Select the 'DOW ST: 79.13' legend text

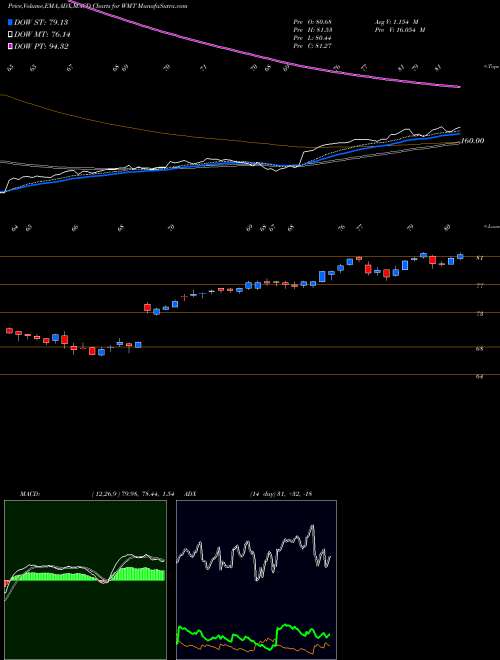41,22
